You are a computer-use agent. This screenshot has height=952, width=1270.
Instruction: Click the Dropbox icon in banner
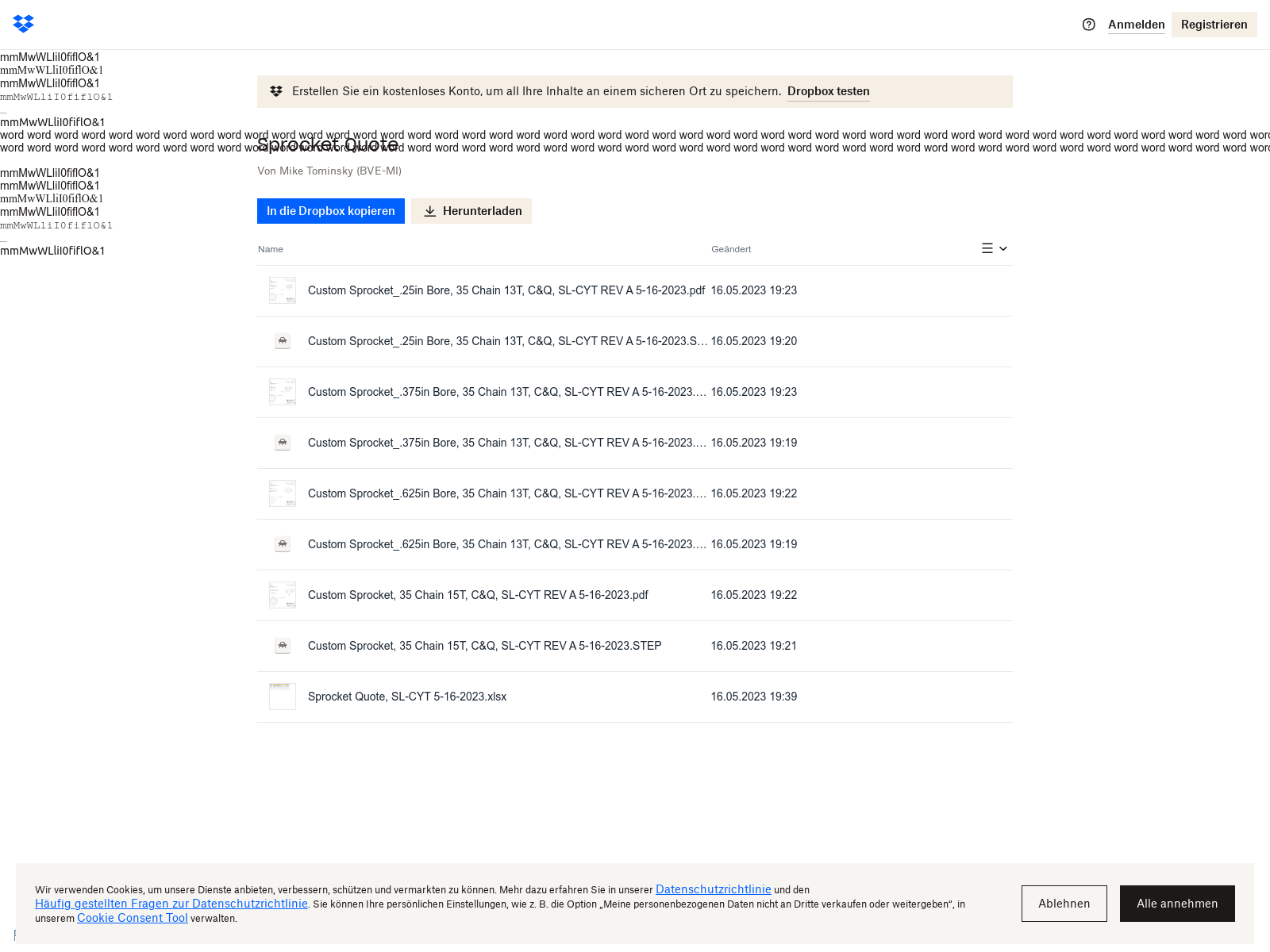pyautogui.click(x=276, y=91)
